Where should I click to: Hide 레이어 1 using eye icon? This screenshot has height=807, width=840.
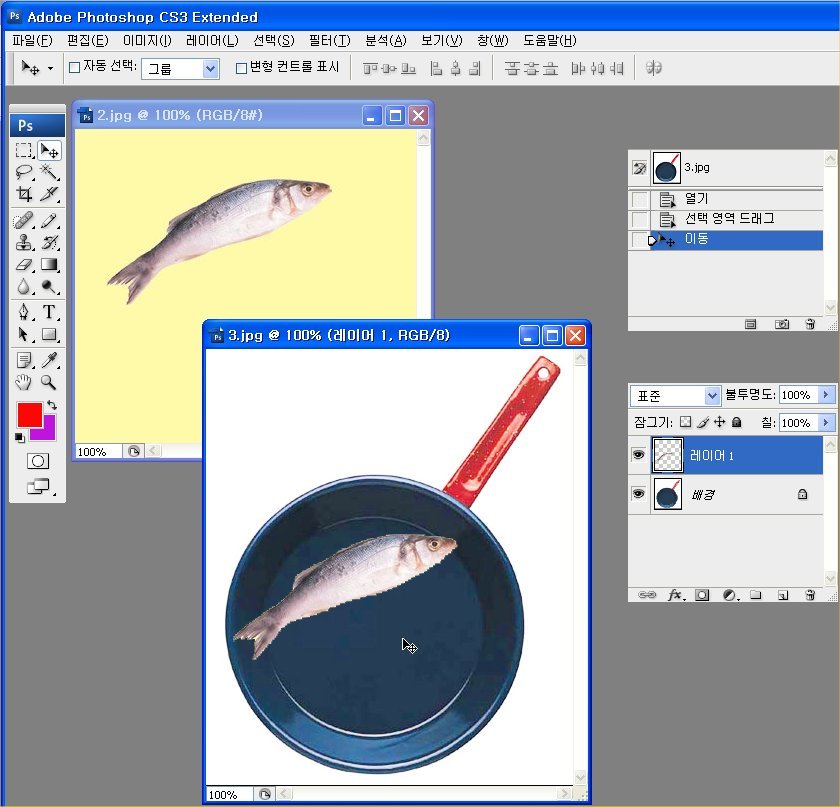click(x=639, y=455)
